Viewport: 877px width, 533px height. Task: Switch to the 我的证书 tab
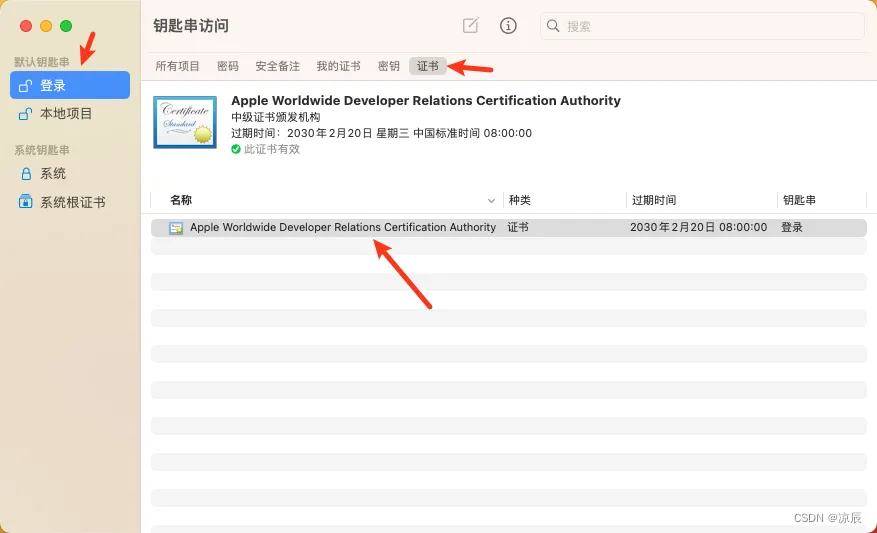pos(338,66)
